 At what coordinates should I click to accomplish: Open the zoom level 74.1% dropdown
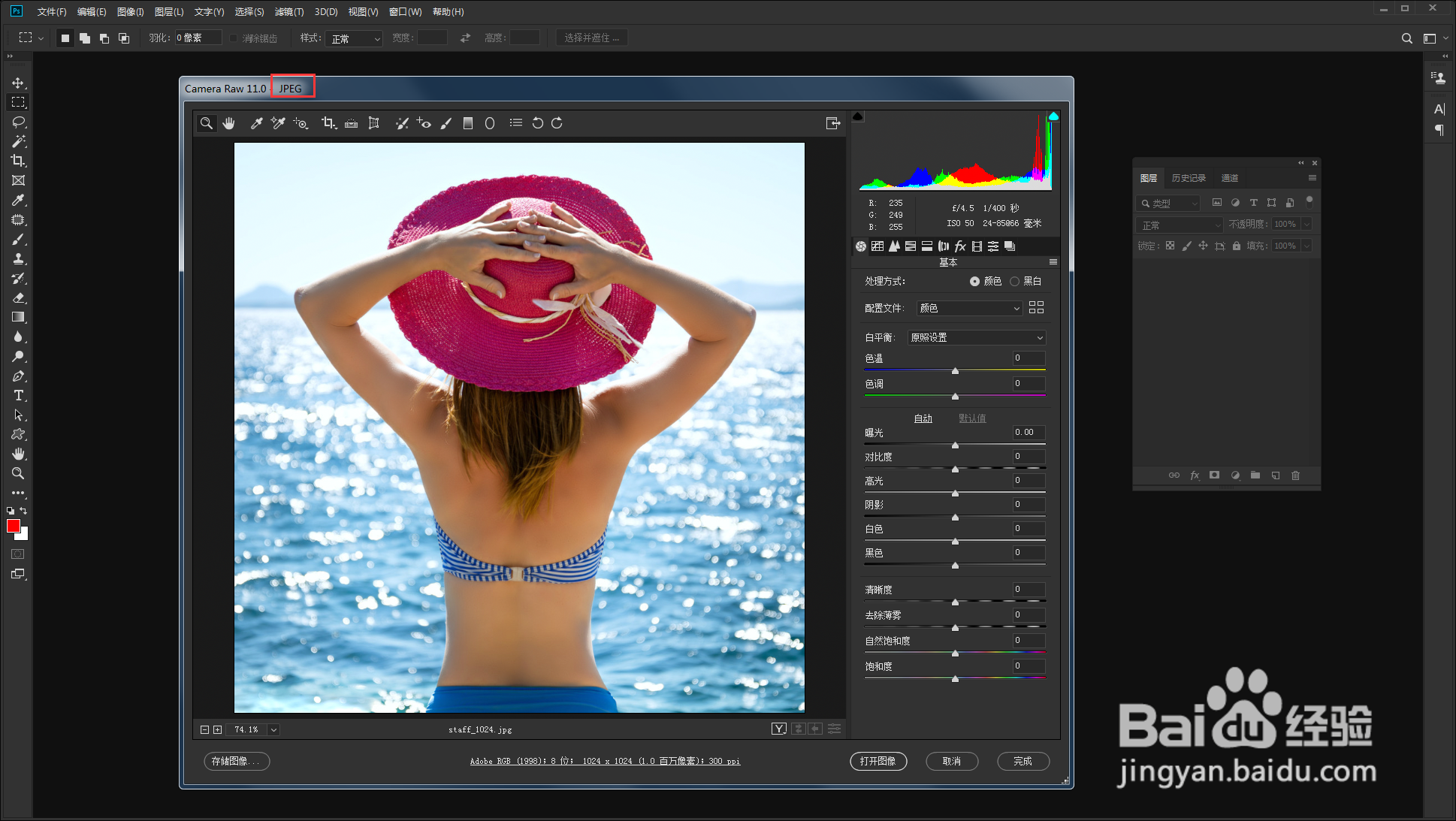(x=273, y=729)
